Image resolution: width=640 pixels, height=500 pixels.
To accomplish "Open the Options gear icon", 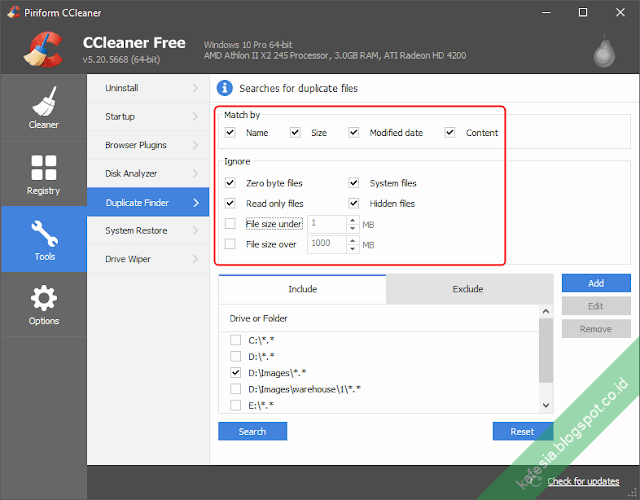I will coord(44,298).
